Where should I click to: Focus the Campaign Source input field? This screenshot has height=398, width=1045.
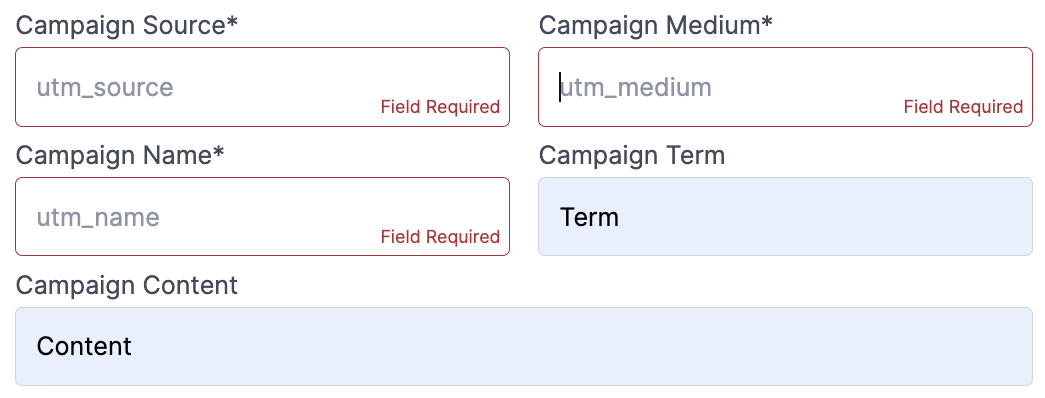[262, 87]
